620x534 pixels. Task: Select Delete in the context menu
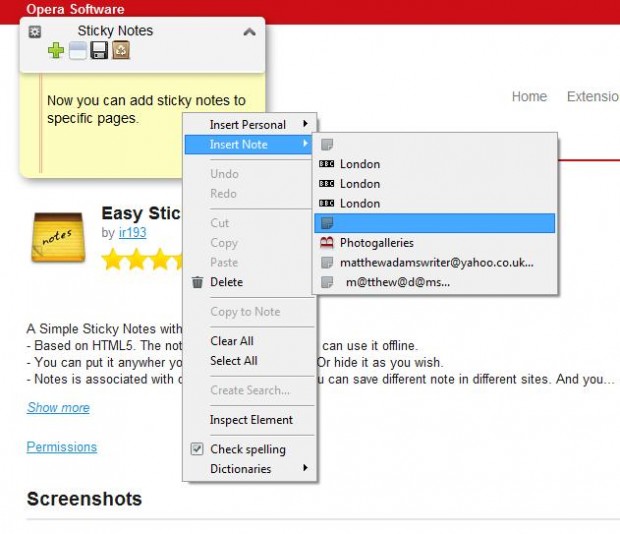pos(250,282)
